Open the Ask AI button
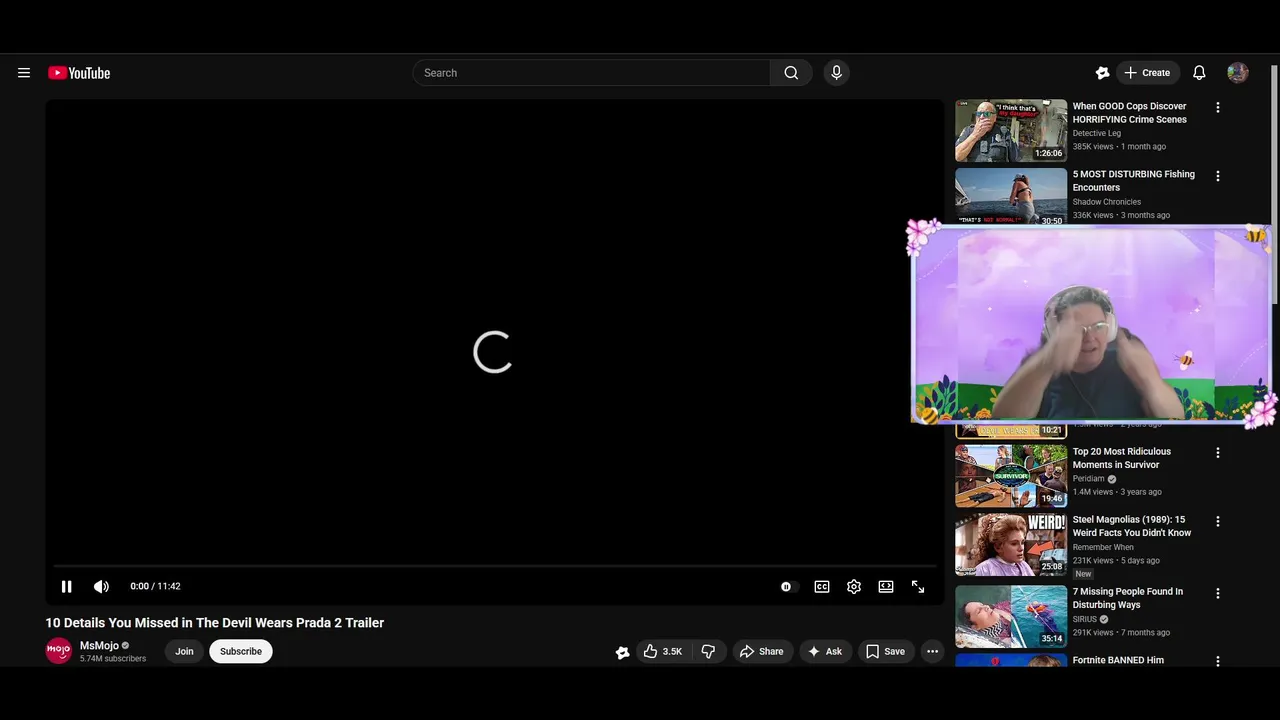This screenshot has width=1280, height=720. point(826,651)
